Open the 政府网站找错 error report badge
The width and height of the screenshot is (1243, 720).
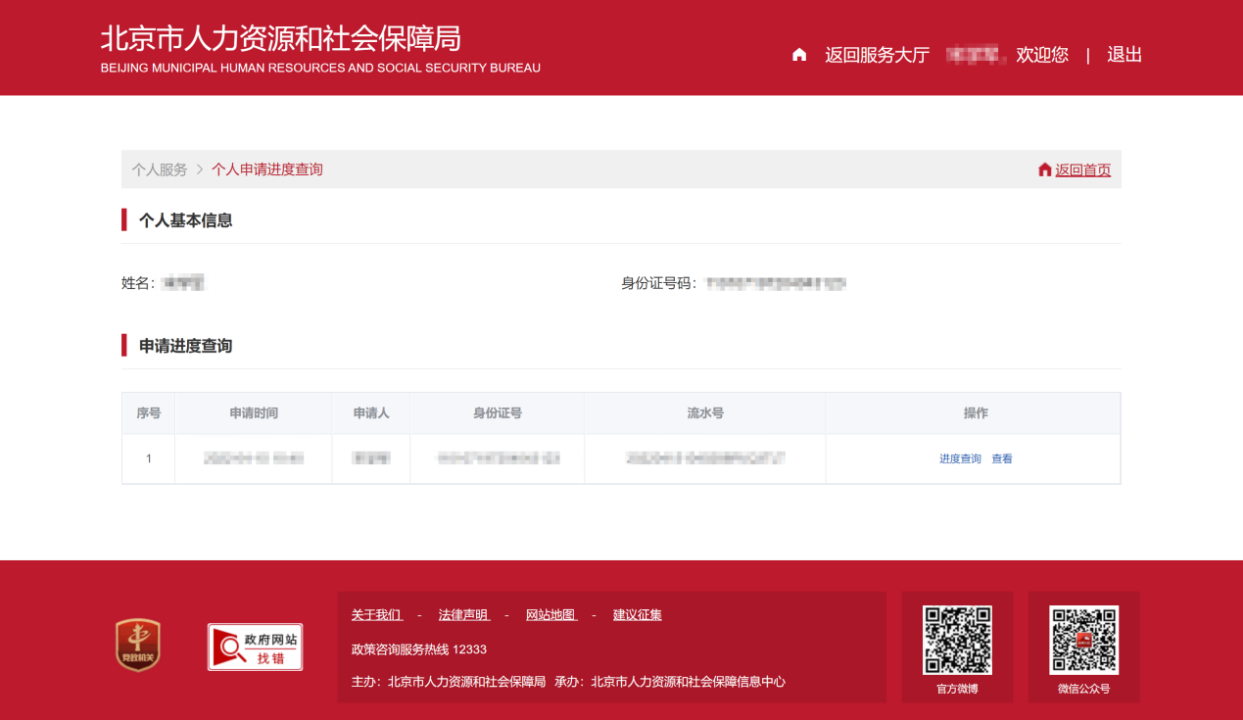point(255,647)
